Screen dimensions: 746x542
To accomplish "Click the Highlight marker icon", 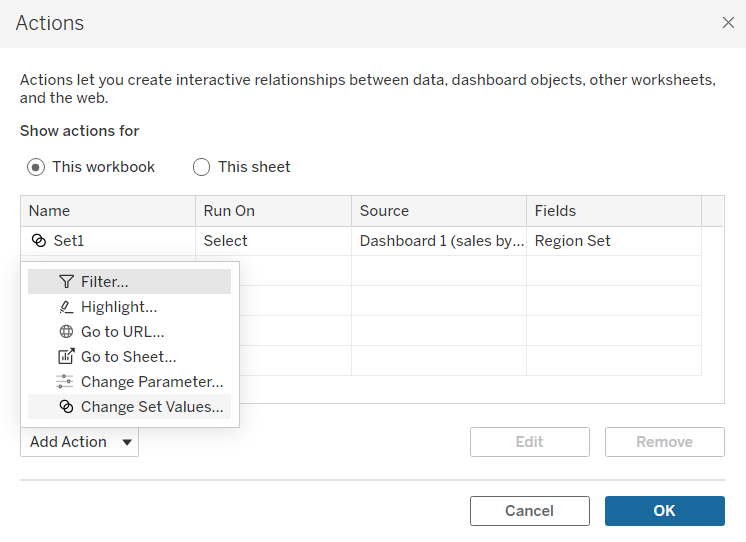I will 66,307.
